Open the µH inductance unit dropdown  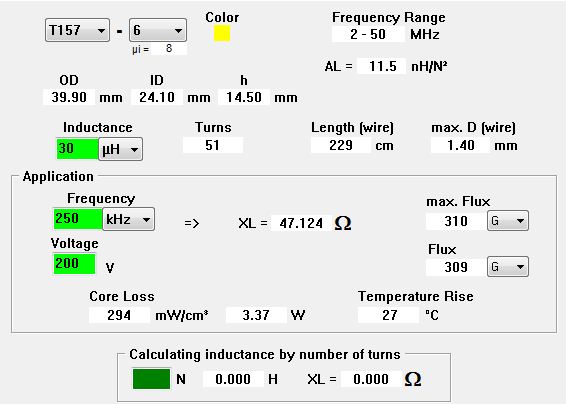tap(121, 149)
